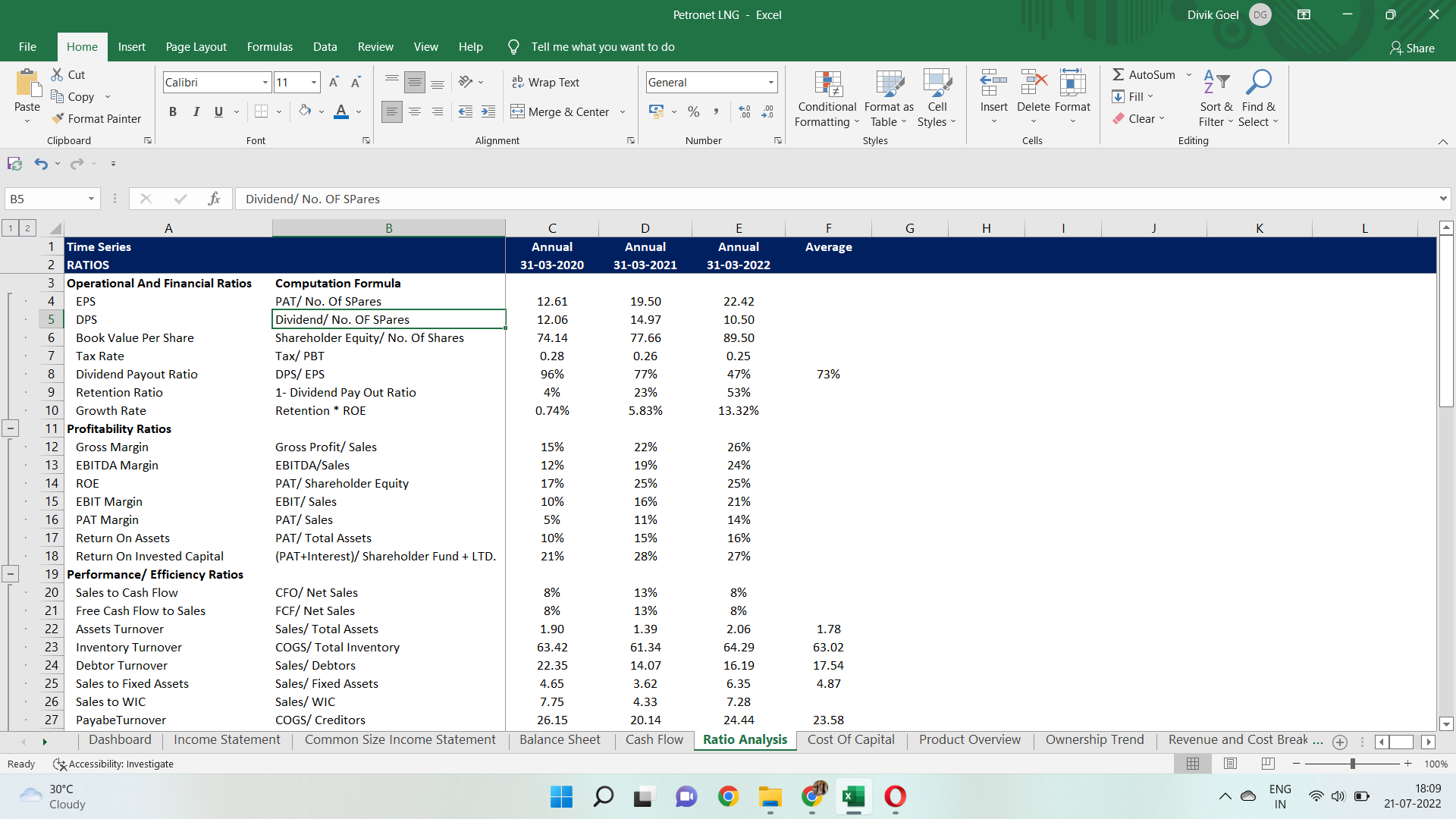The height and width of the screenshot is (819, 1456).
Task: Open Format as Table gallery
Action: pyautogui.click(x=889, y=99)
